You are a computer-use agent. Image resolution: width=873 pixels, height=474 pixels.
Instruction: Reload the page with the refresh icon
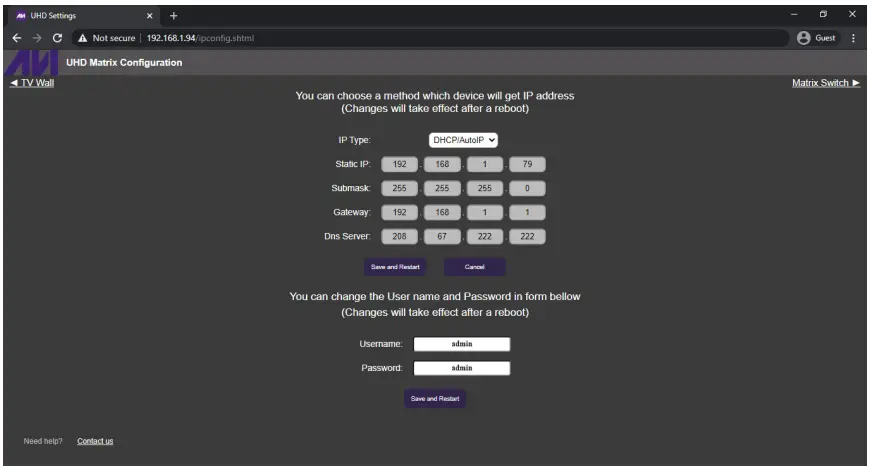[x=57, y=38]
